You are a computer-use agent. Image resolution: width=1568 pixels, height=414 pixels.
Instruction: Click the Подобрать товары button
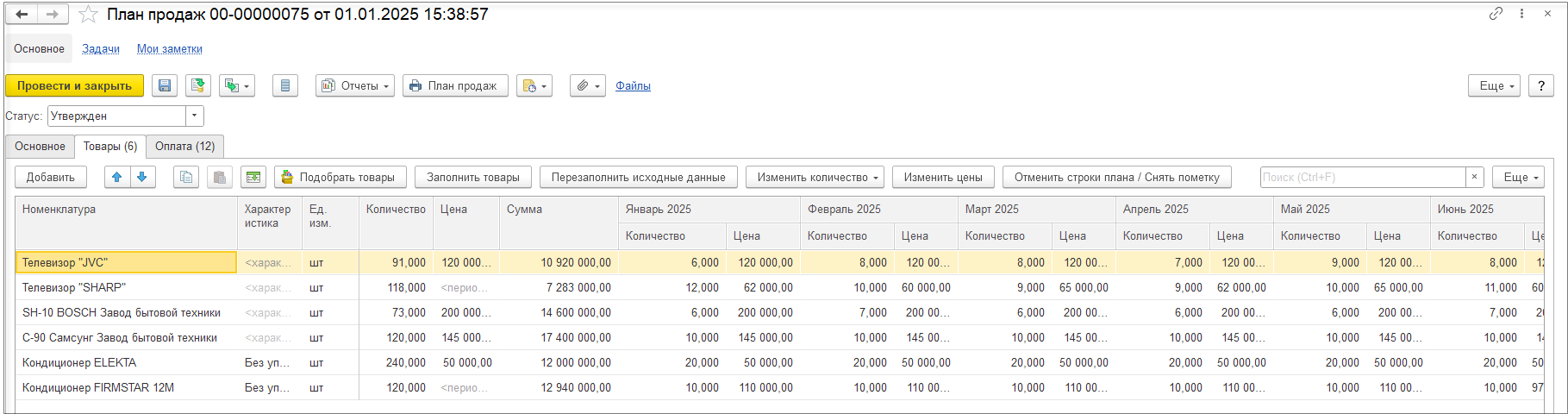point(339,177)
